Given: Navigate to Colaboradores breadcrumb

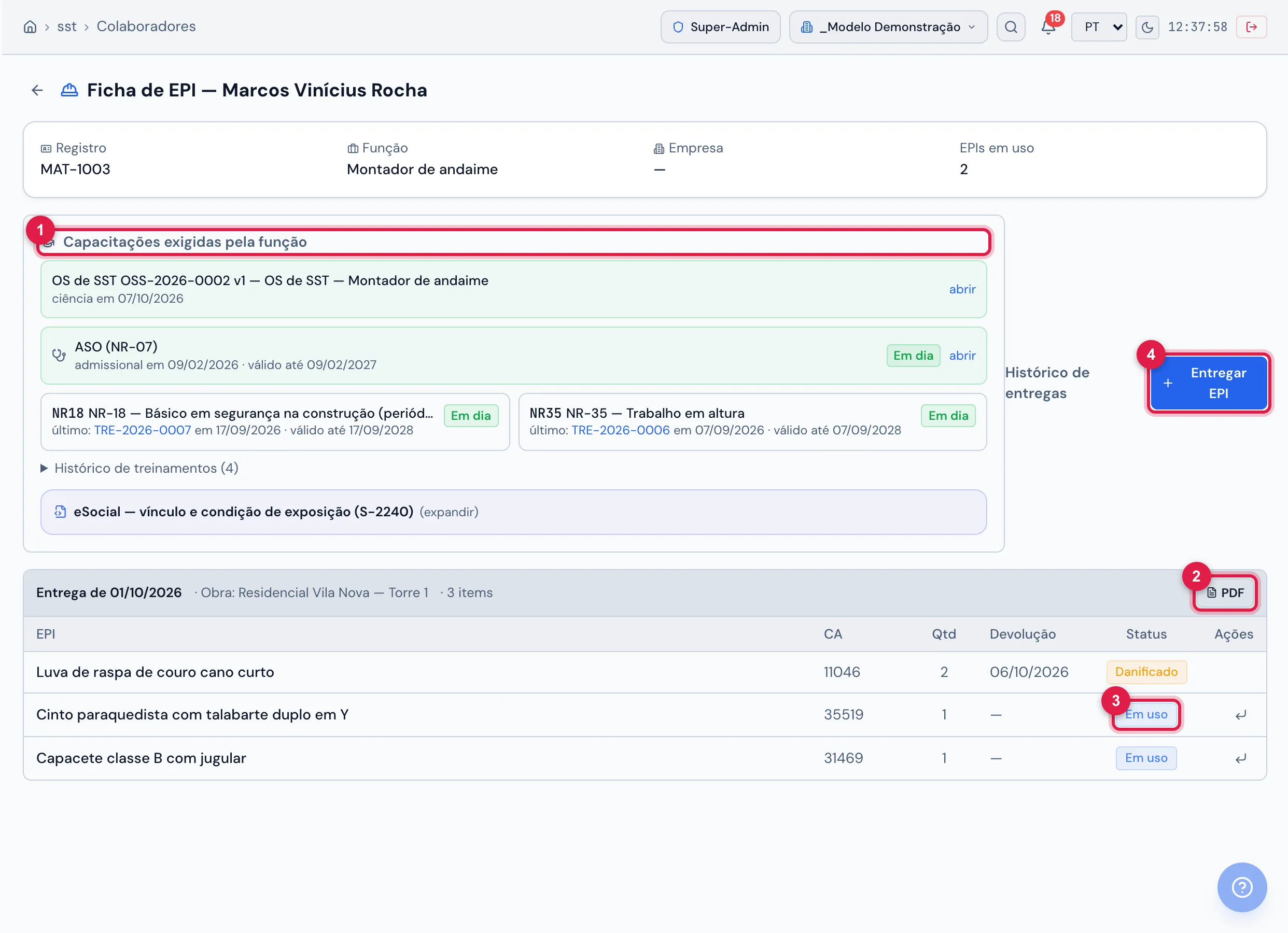Looking at the screenshot, I should pos(146,26).
